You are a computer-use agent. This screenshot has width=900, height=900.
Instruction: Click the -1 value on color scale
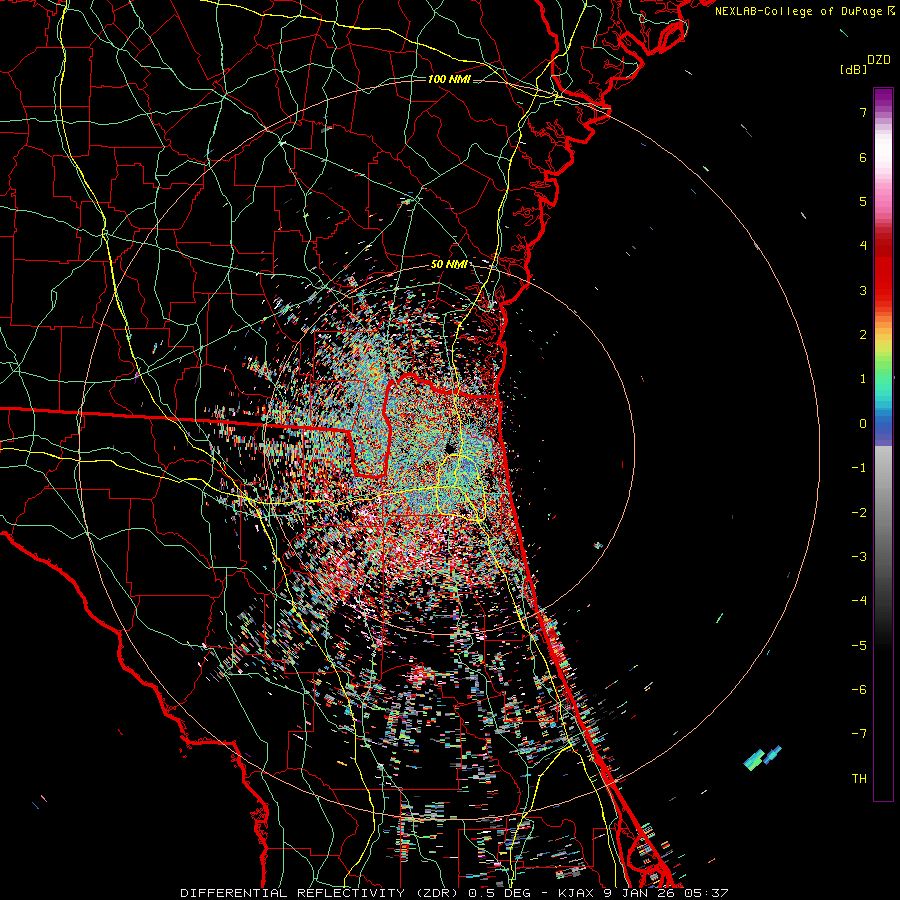click(x=859, y=468)
